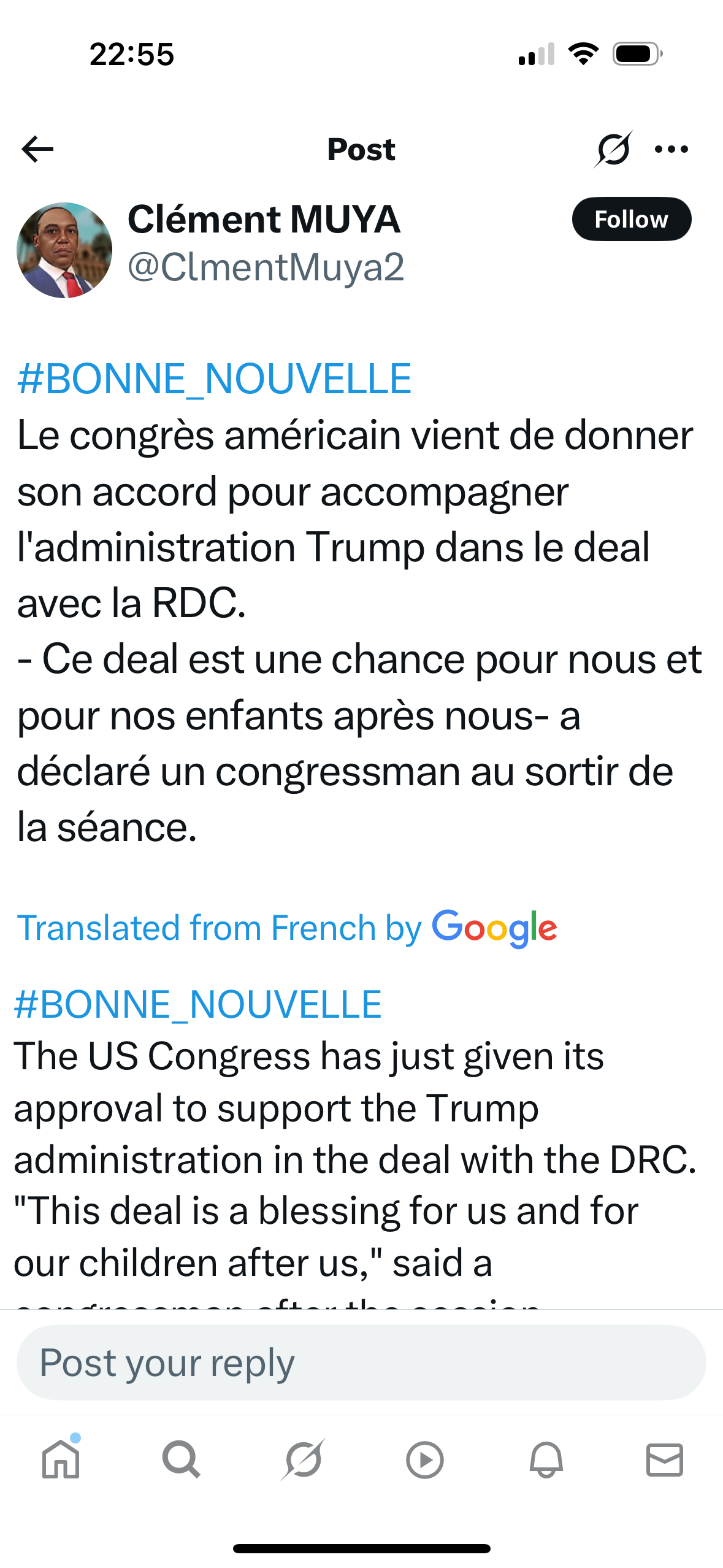The image size is (723, 1568).
Task: Focus the "Post your reply" field
Action: [x=361, y=1362]
